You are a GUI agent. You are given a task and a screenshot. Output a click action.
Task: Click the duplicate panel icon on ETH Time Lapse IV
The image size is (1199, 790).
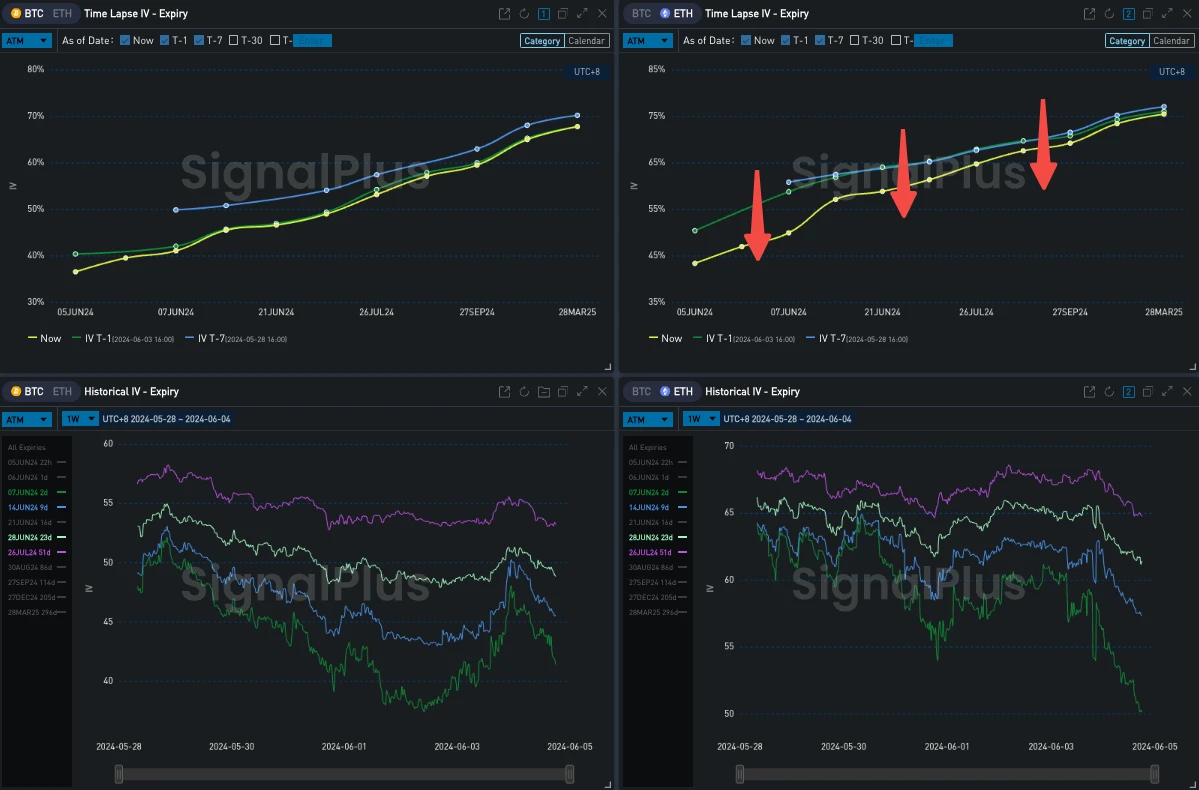click(x=1147, y=13)
